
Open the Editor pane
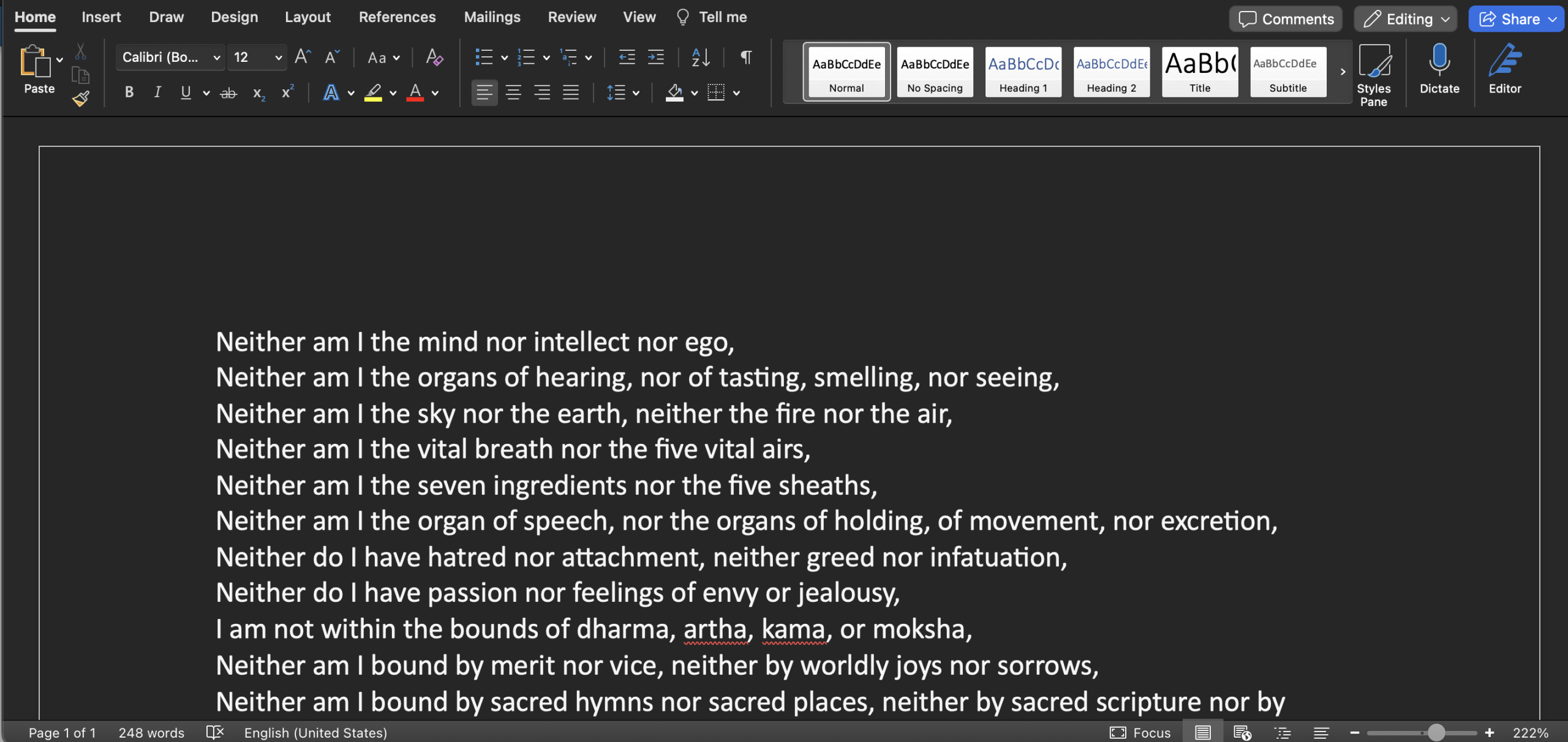click(1505, 69)
